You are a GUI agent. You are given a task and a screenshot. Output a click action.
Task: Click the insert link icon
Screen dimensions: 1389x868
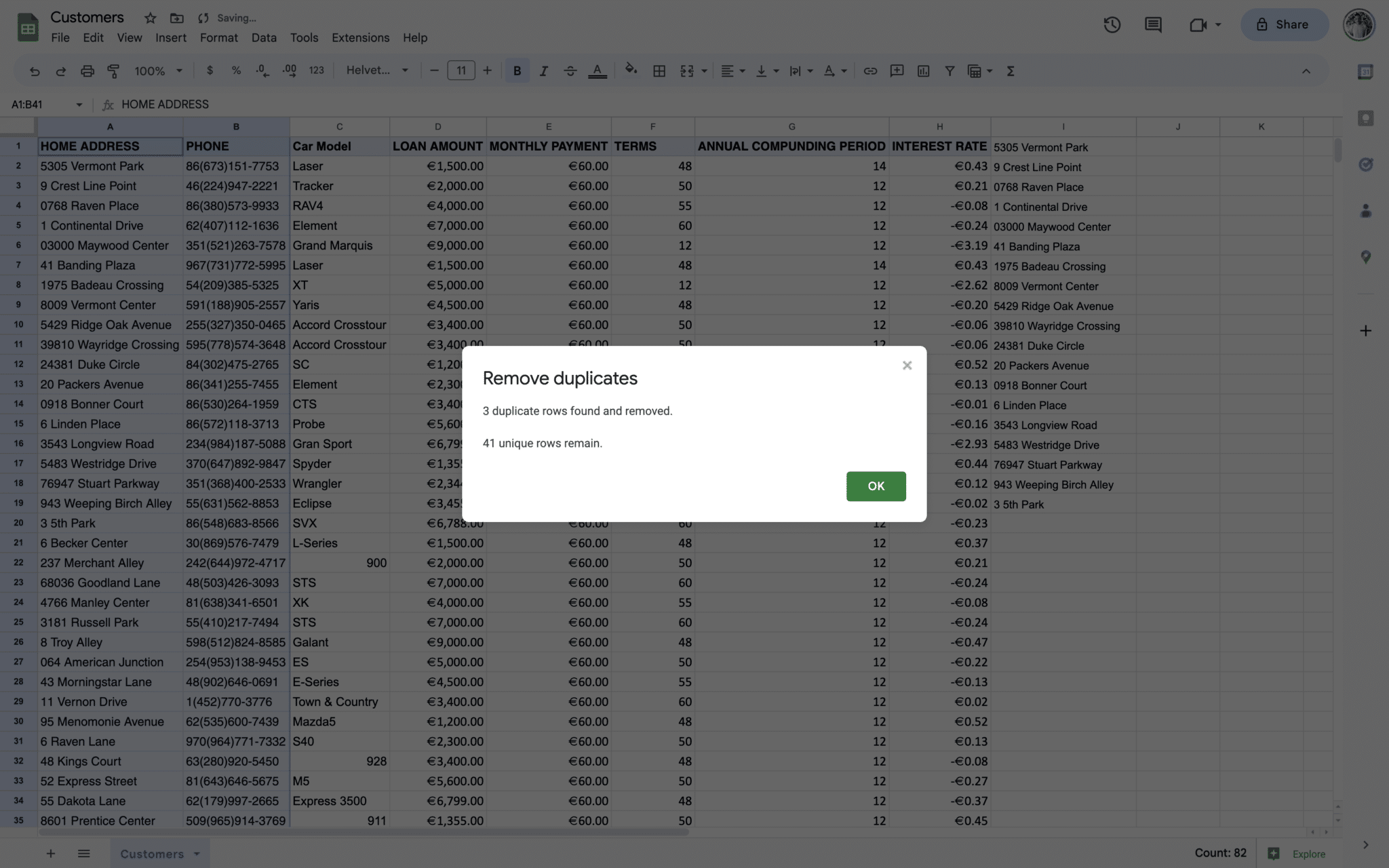click(x=870, y=71)
